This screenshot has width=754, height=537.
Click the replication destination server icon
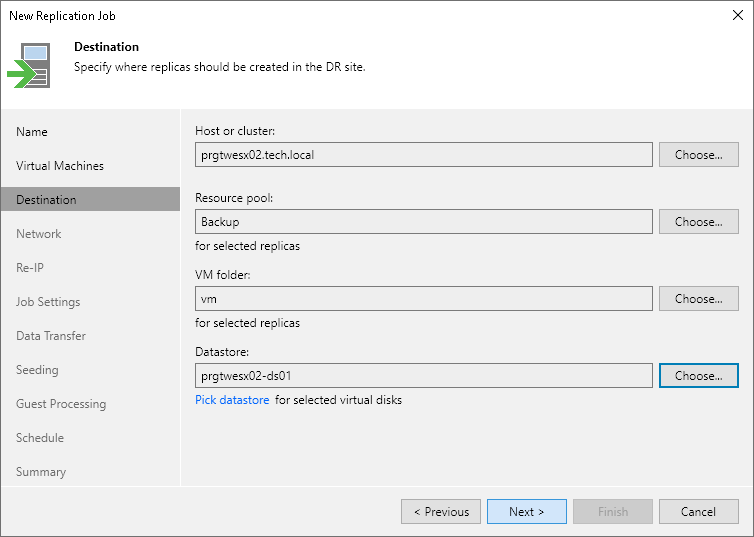pos(29,65)
